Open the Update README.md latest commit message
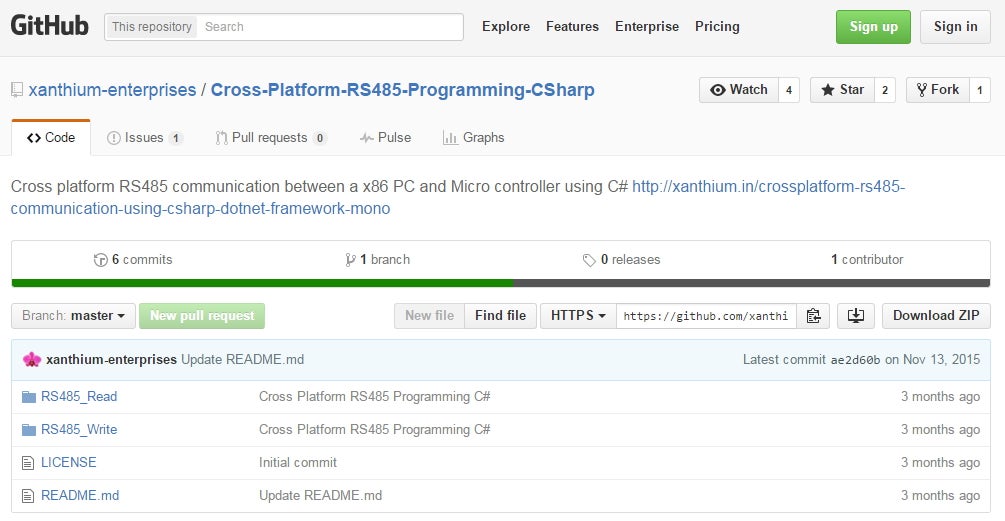The width and height of the screenshot is (1005, 521). pos(242,360)
